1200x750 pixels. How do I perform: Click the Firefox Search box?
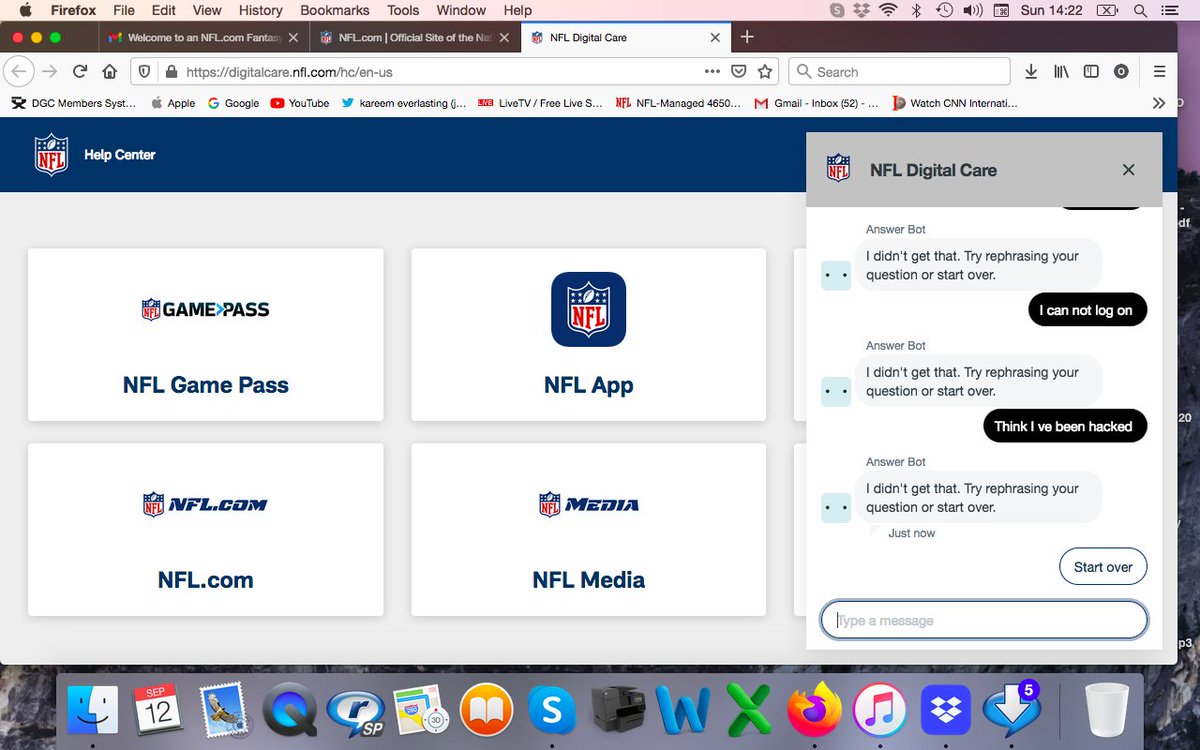(x=900, y=72)
